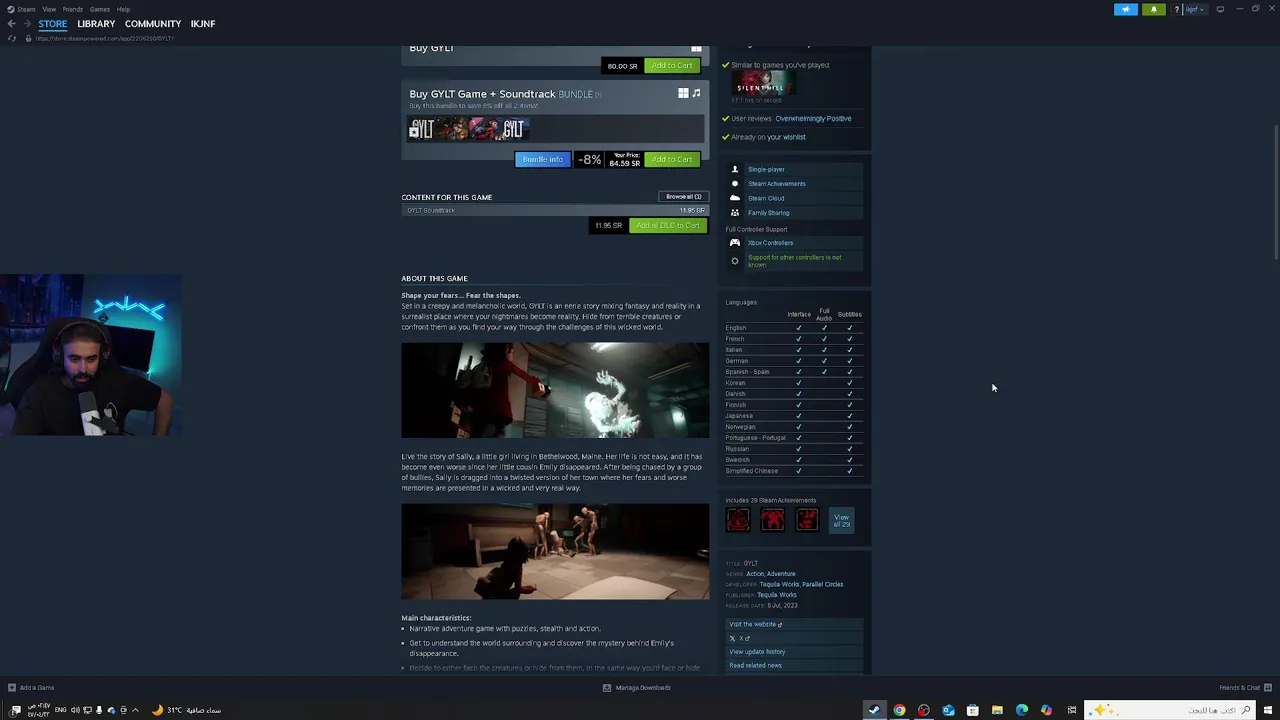This screenshot has height=720, width=1280.
Task: Click first achievement icon
Action: [738, 520]
